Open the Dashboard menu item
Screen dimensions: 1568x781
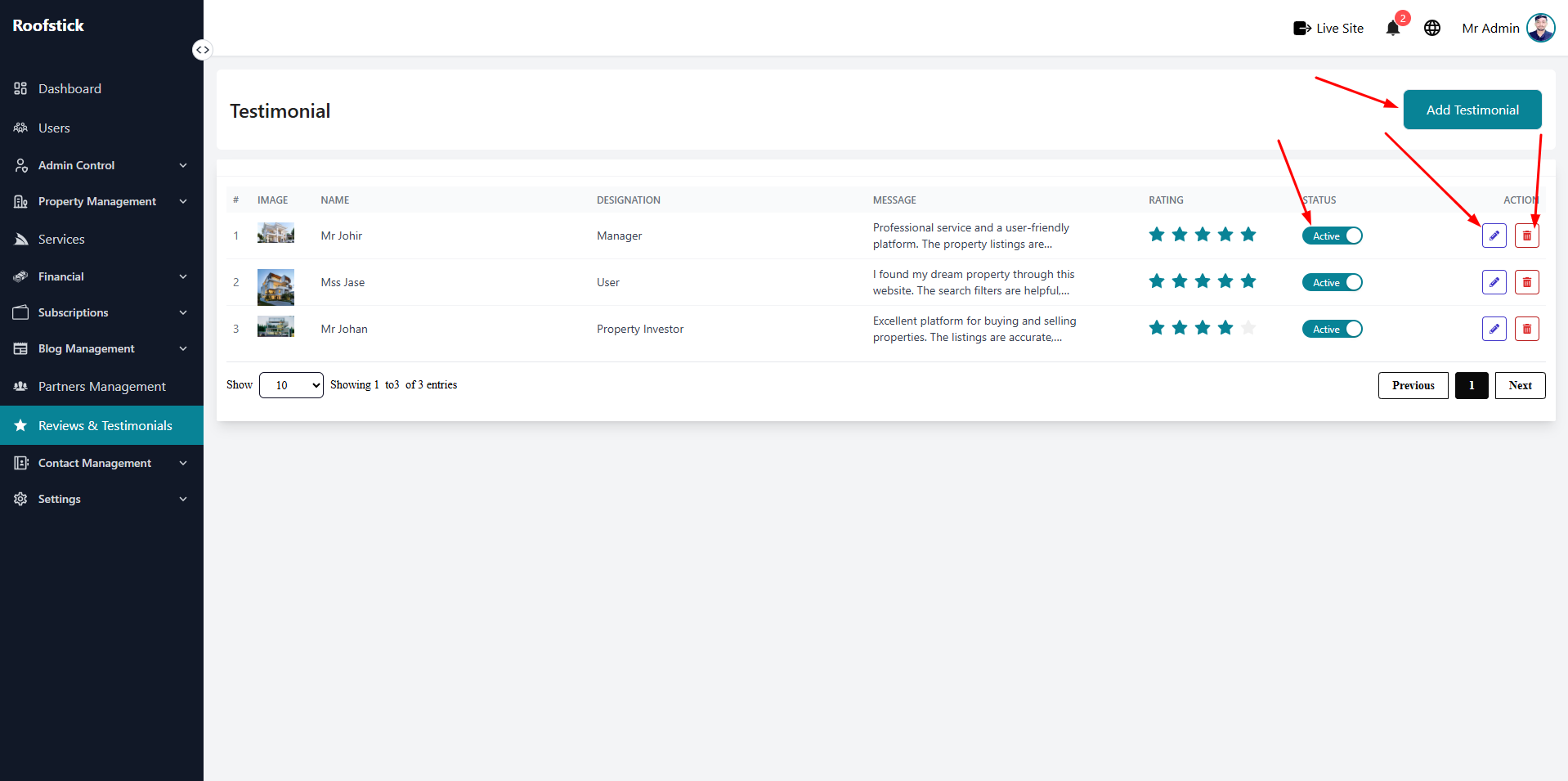pyautogui.click(x=101, y=88)
